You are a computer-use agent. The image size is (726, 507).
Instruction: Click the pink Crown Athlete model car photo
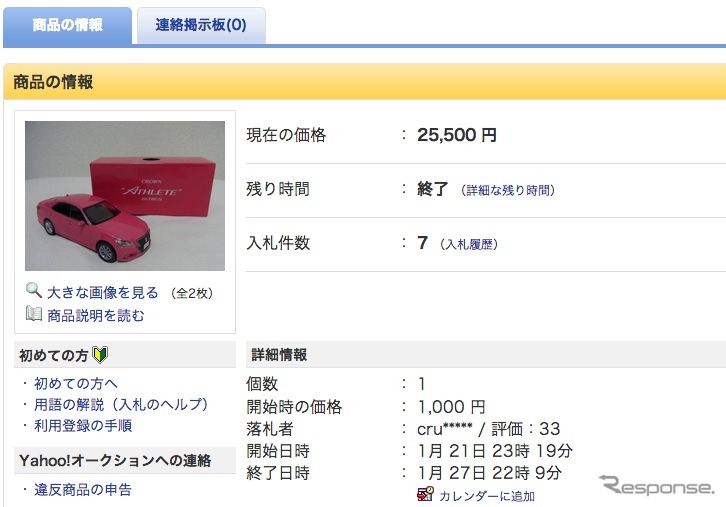coord(125,196)
